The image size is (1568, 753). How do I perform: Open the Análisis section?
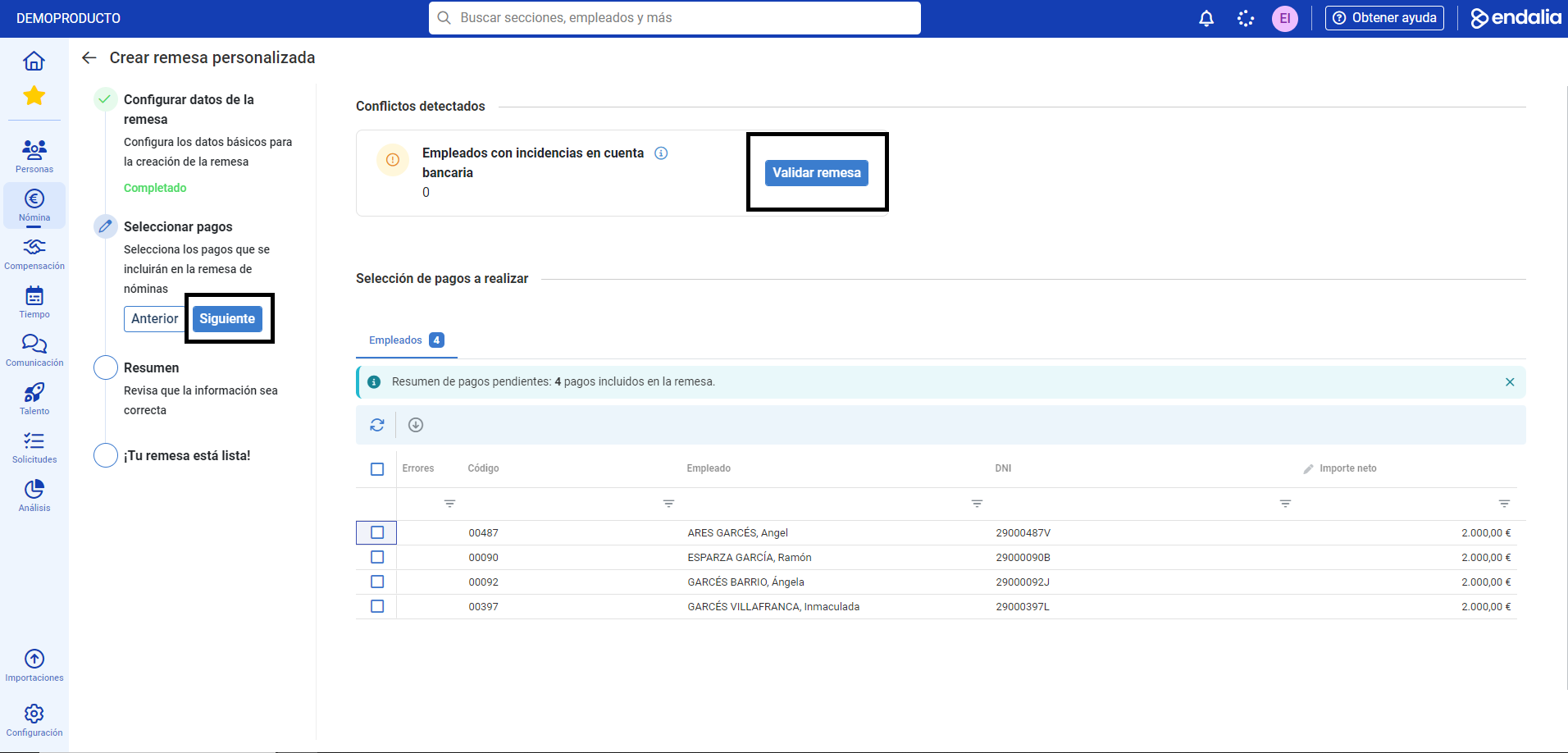click(34, 495)
